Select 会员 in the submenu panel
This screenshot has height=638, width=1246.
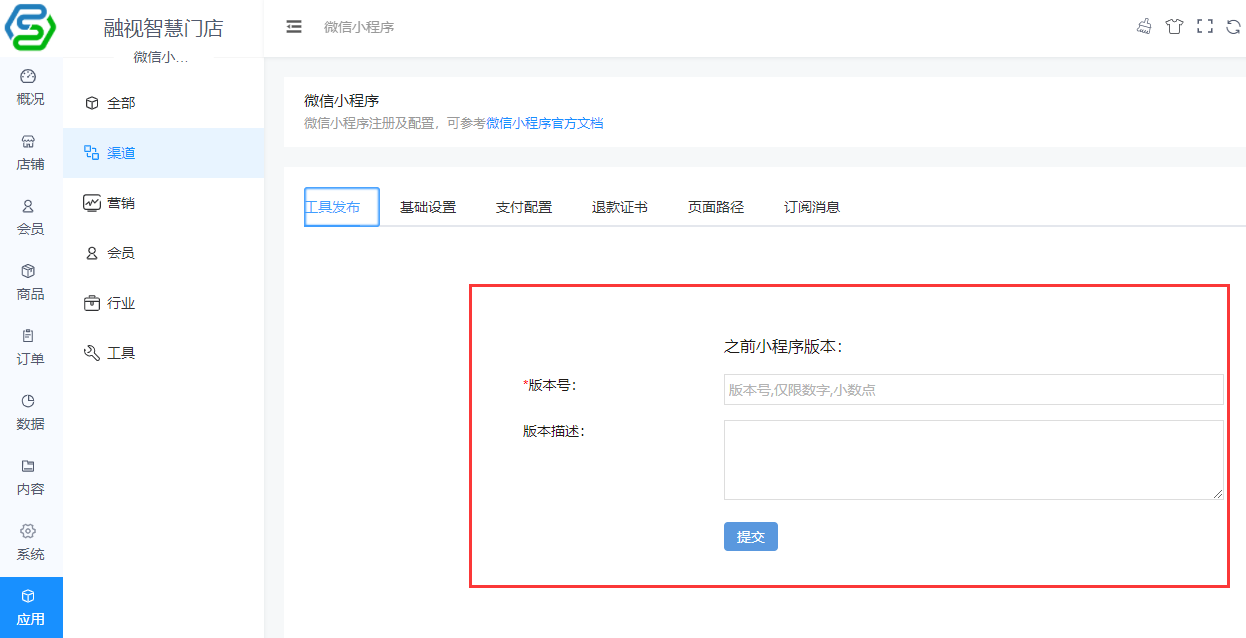[163, 253]
